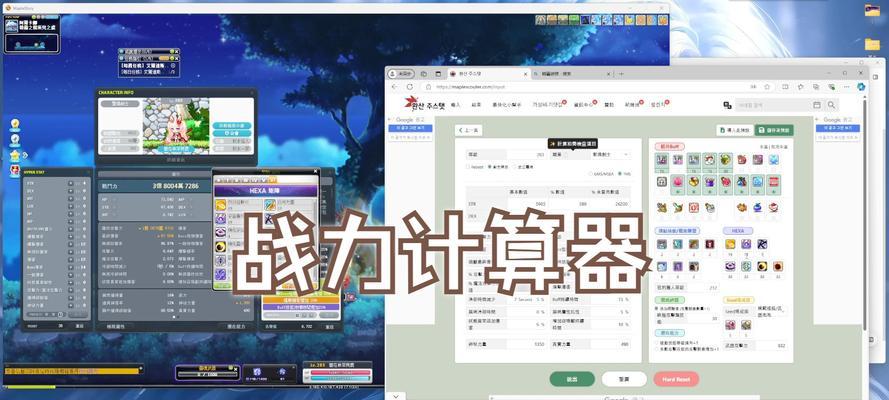Open the top folder icon on desktop

(872, 10)
